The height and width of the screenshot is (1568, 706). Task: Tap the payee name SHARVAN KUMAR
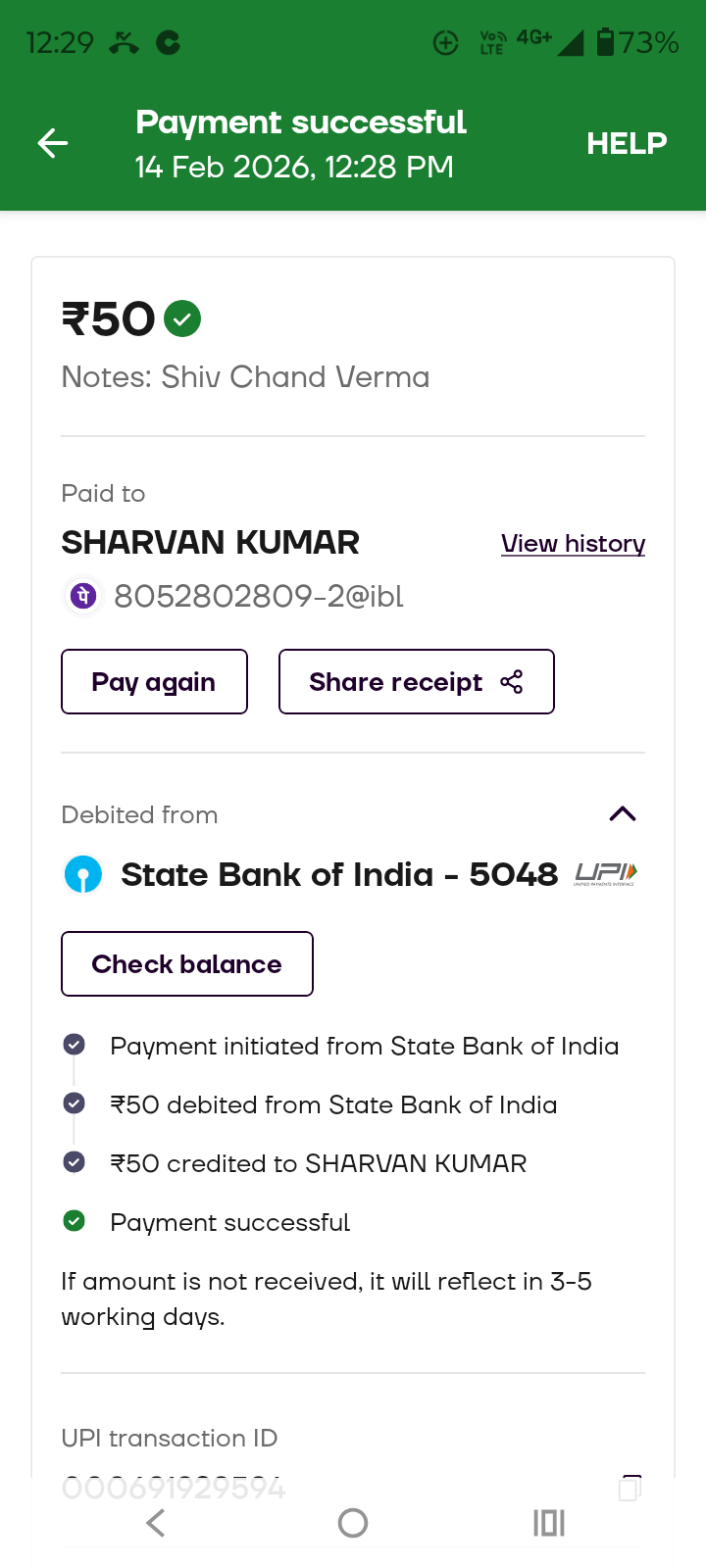click(x=211, y=543)
